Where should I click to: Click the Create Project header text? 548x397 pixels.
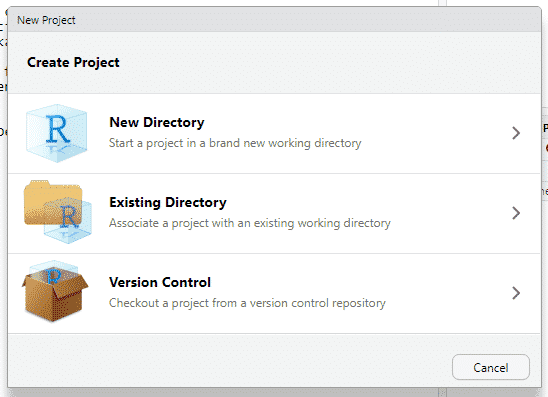[x=73, y=63]
